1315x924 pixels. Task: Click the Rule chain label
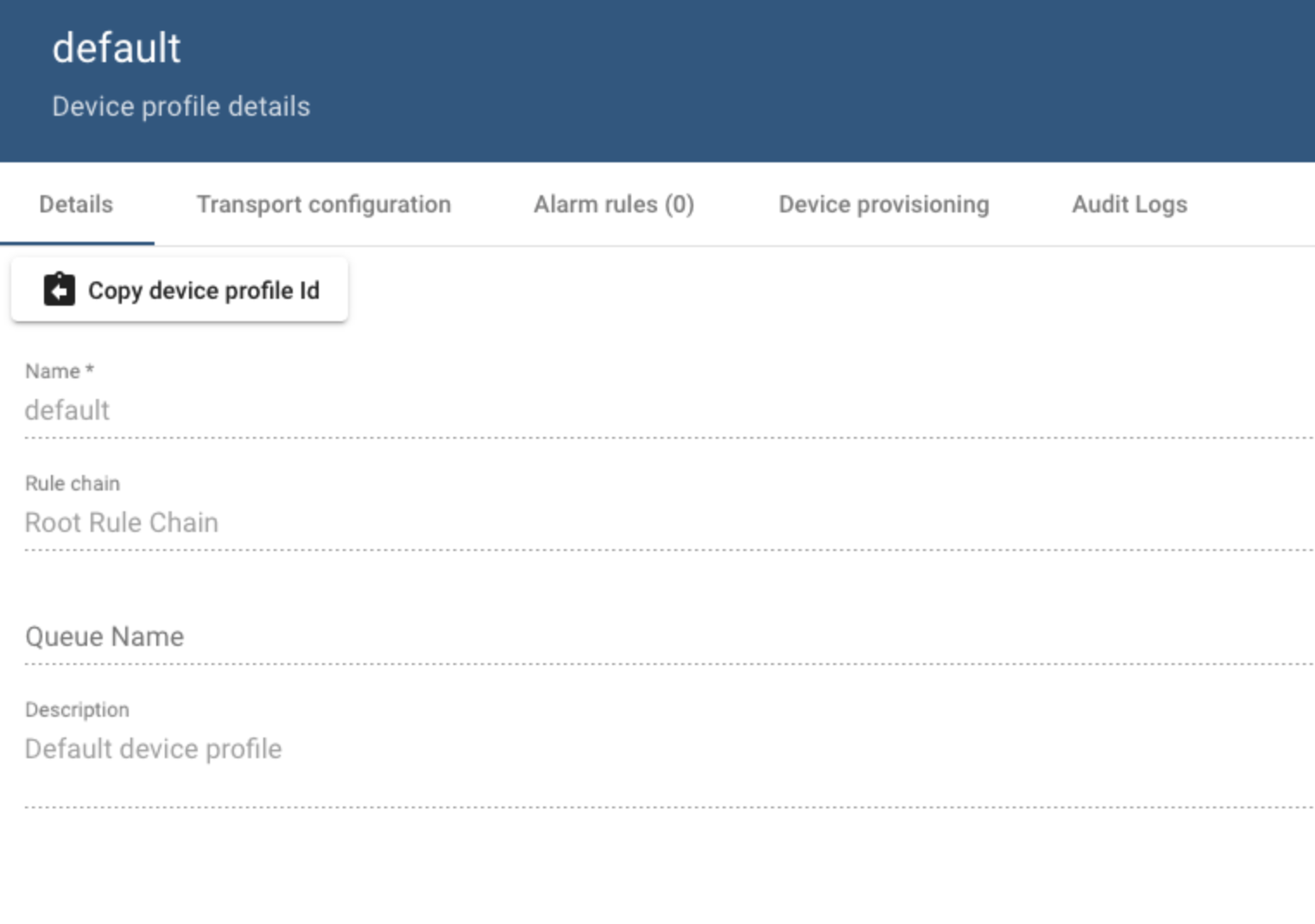(73, 483)
